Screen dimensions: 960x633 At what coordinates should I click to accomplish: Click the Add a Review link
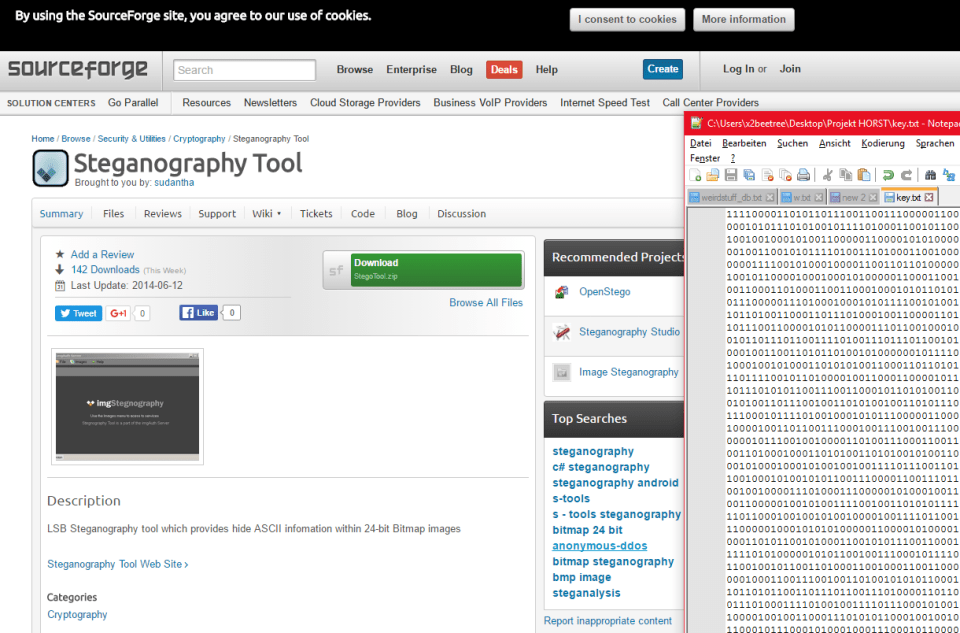pyautogui.click(x=102, y=254)
